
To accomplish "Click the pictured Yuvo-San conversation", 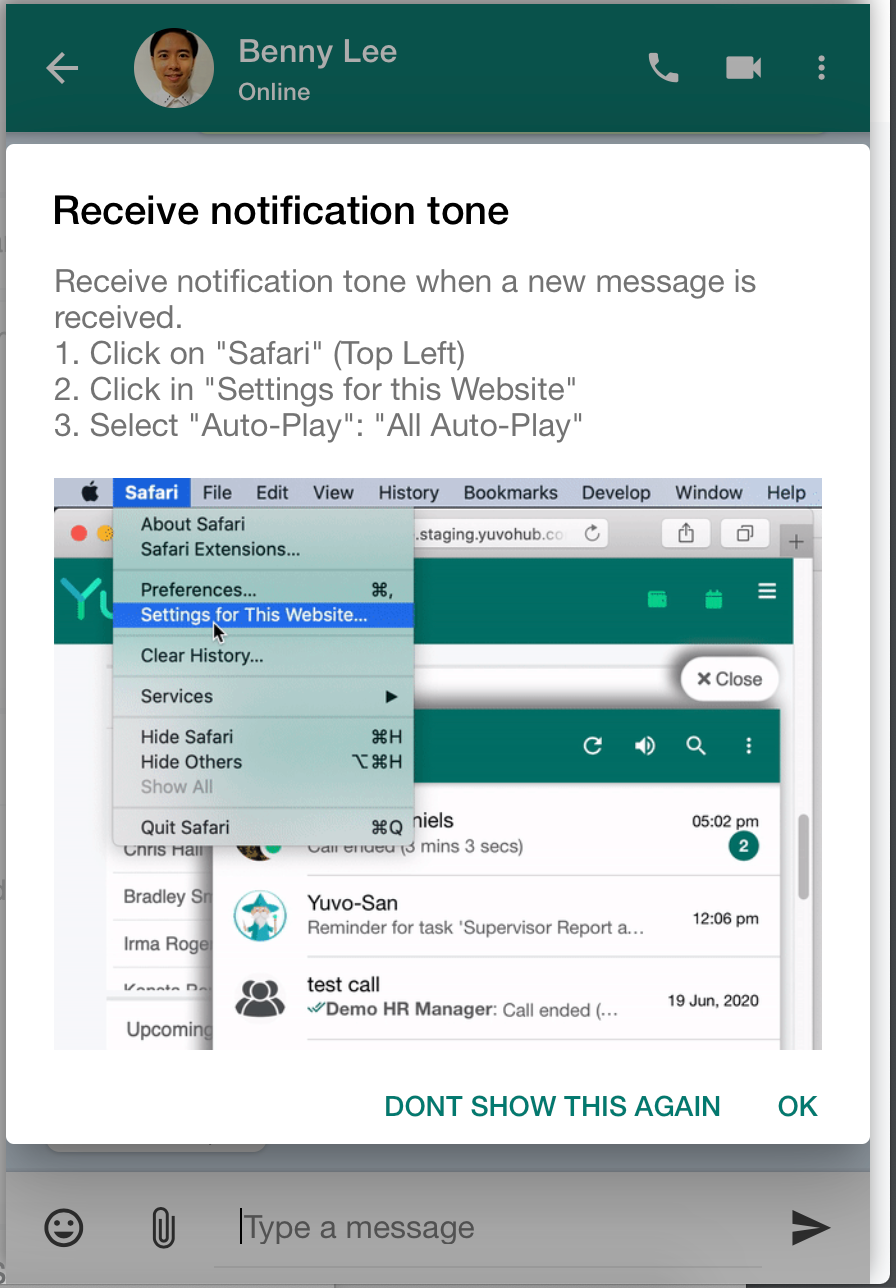I will tap(496, 916).
